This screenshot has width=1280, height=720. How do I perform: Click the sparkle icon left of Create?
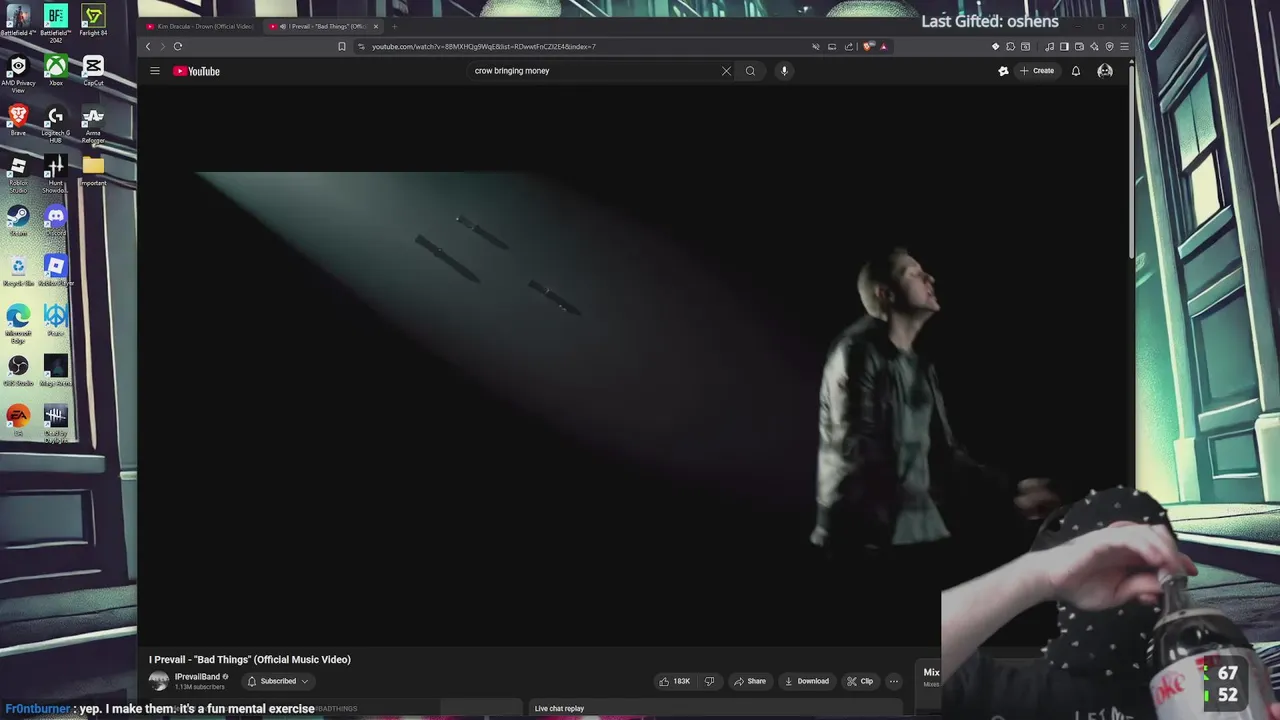[x=1003, y=71]
